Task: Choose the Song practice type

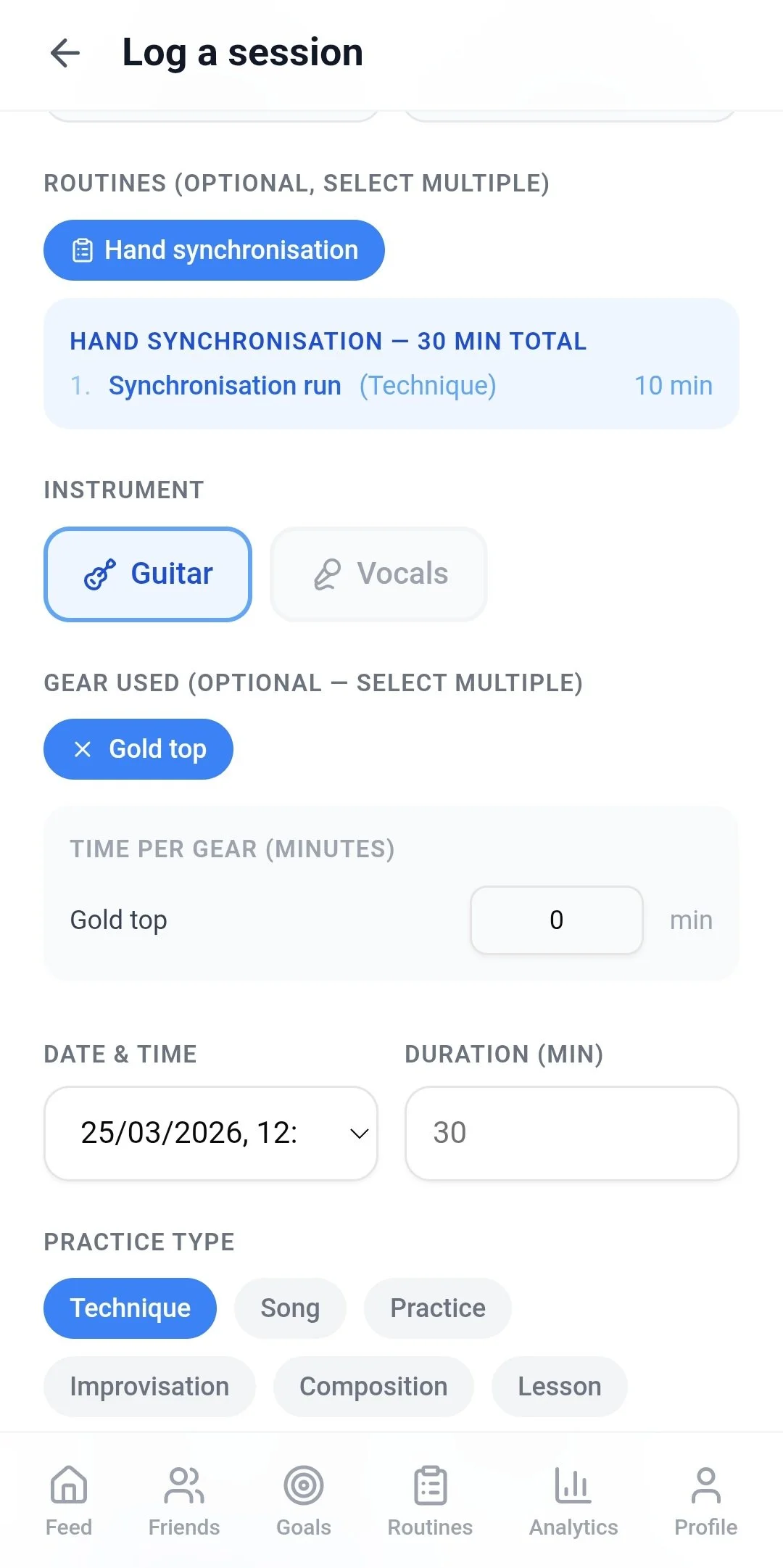Action: click(x=290, y=1308)
